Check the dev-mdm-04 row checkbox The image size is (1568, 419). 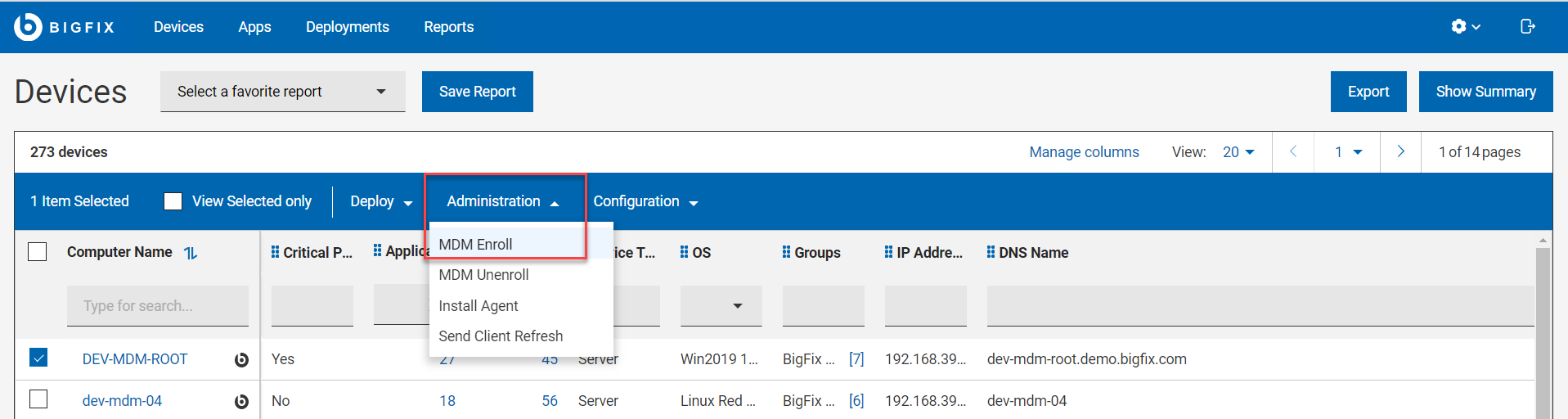tap(38, 399)
